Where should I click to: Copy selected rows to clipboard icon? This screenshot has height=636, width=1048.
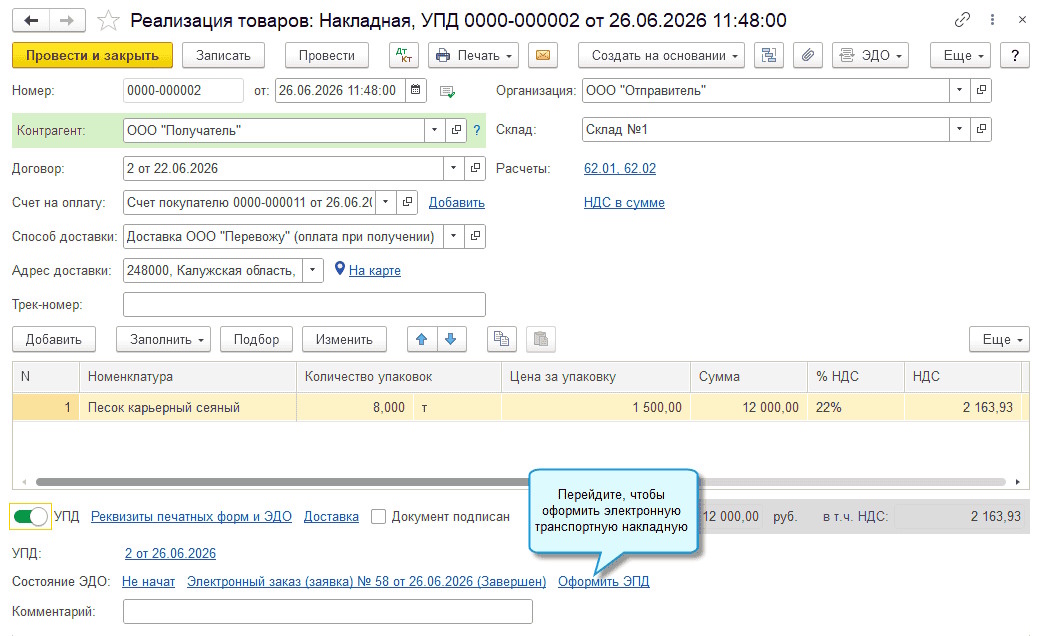tap(501, 339)
